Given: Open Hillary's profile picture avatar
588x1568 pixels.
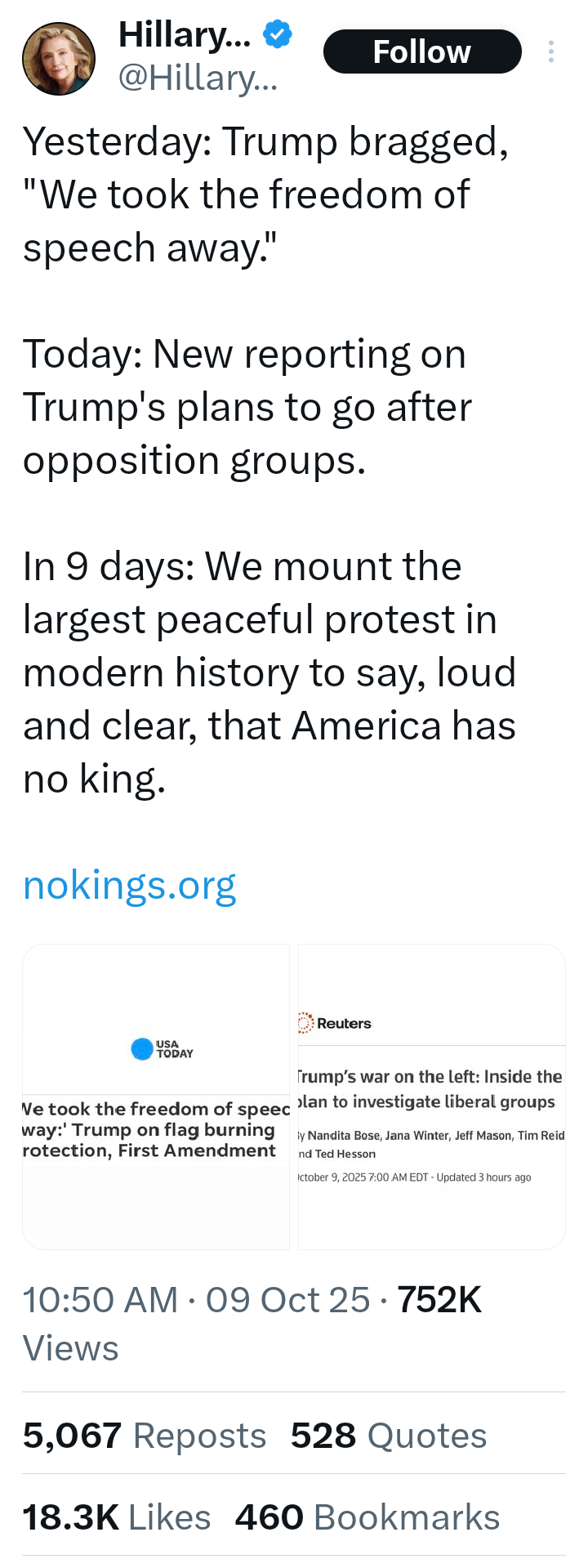Looking at the screenshot, I should [59, 59].
